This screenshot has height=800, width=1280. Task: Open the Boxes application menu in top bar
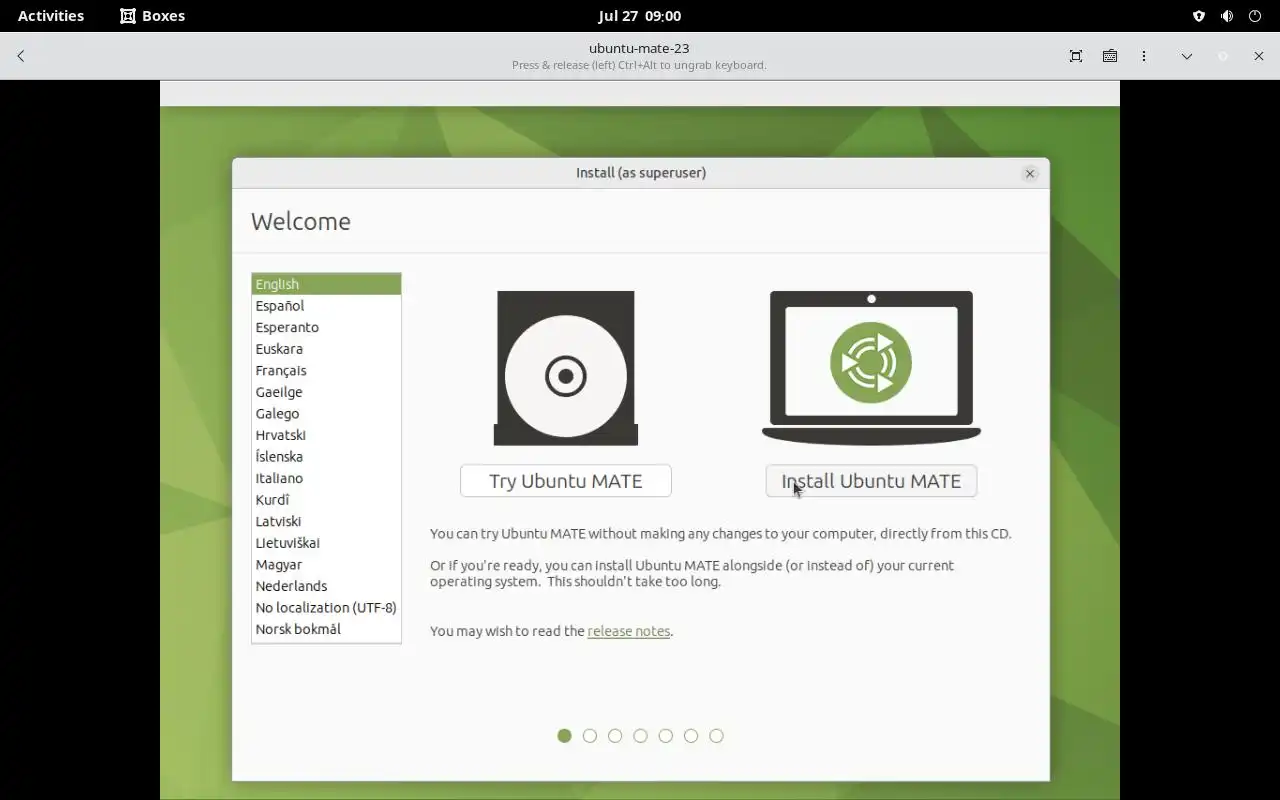tap(153, 16)
